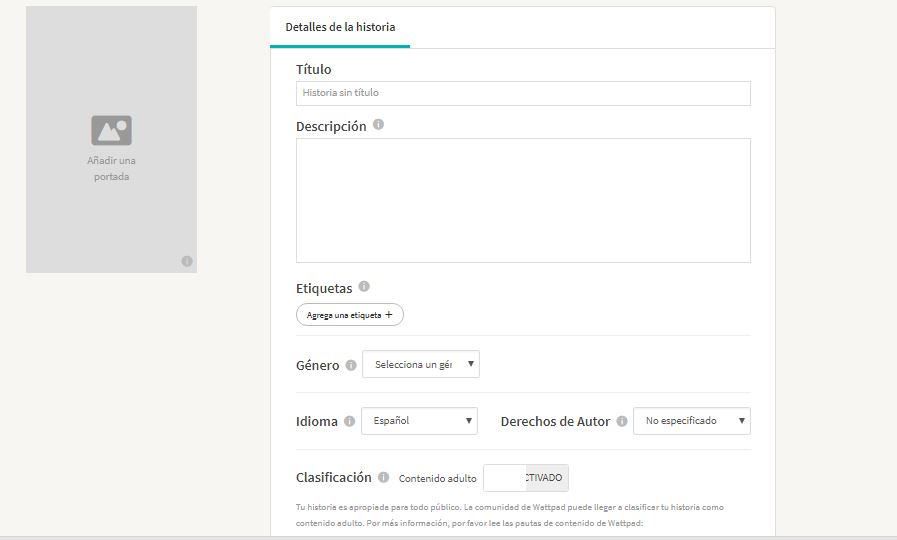The image size is (897, 540).
Task: Open the info icon next to Etiquetas
Action: coord(364,286)
